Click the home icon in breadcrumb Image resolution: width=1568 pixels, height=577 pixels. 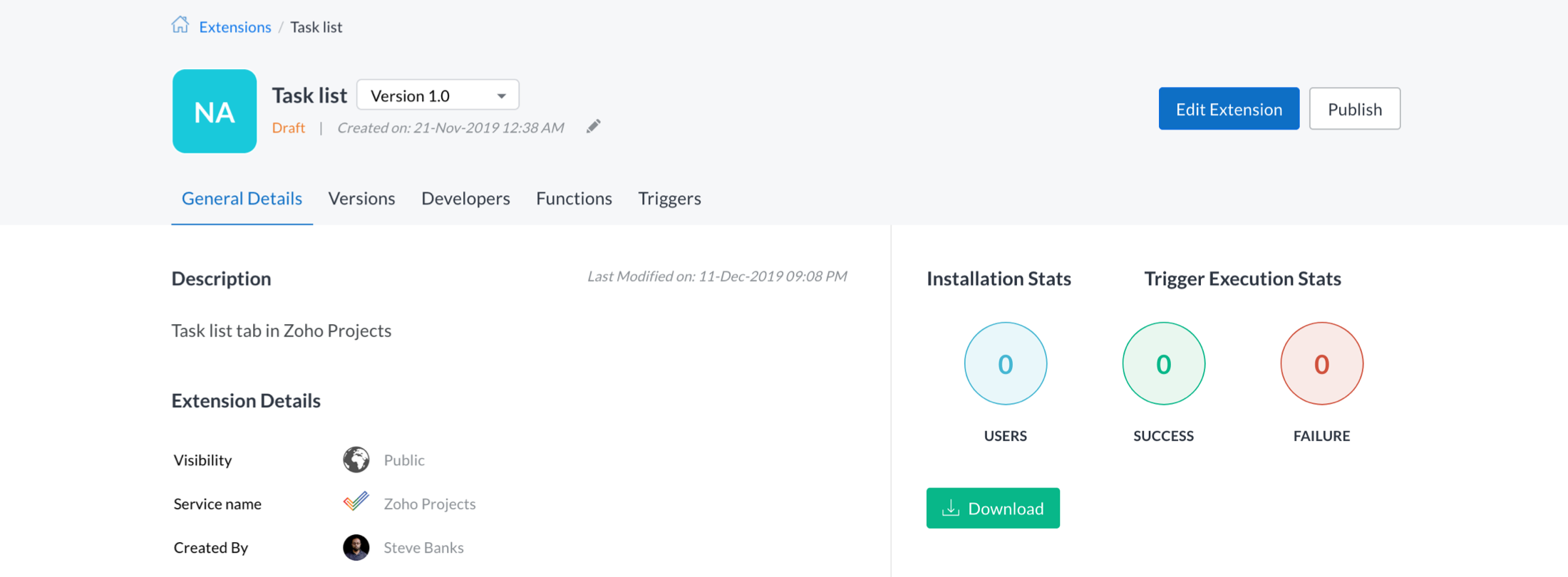180,26
